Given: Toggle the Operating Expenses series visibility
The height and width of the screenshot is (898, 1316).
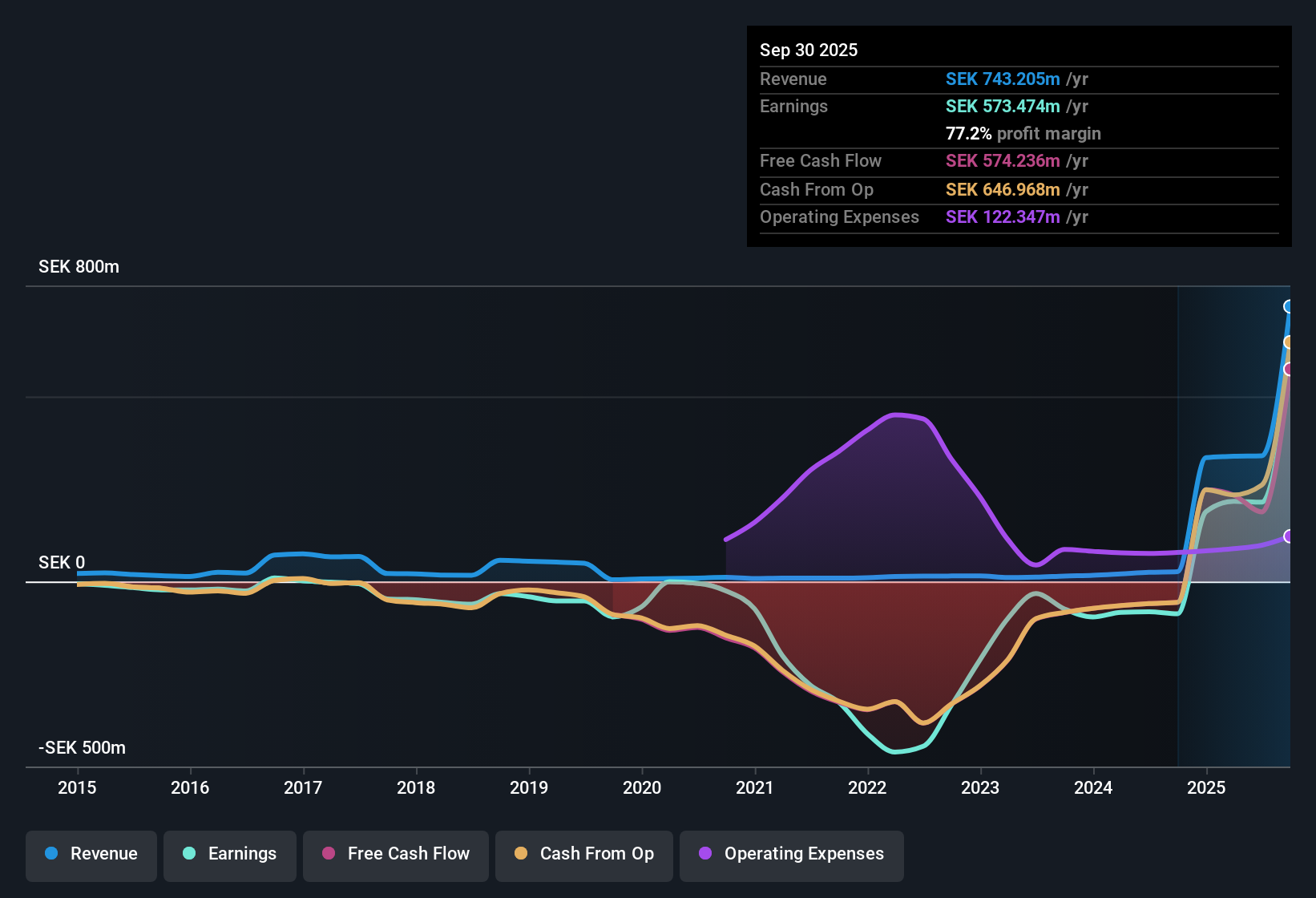Looking at the screenshot, I should pyautogui.click(x=791, y=855).
